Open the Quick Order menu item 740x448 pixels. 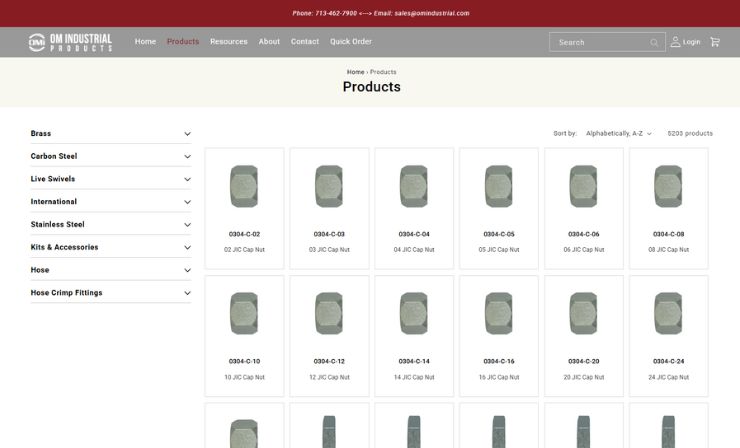tap(351, 42)
